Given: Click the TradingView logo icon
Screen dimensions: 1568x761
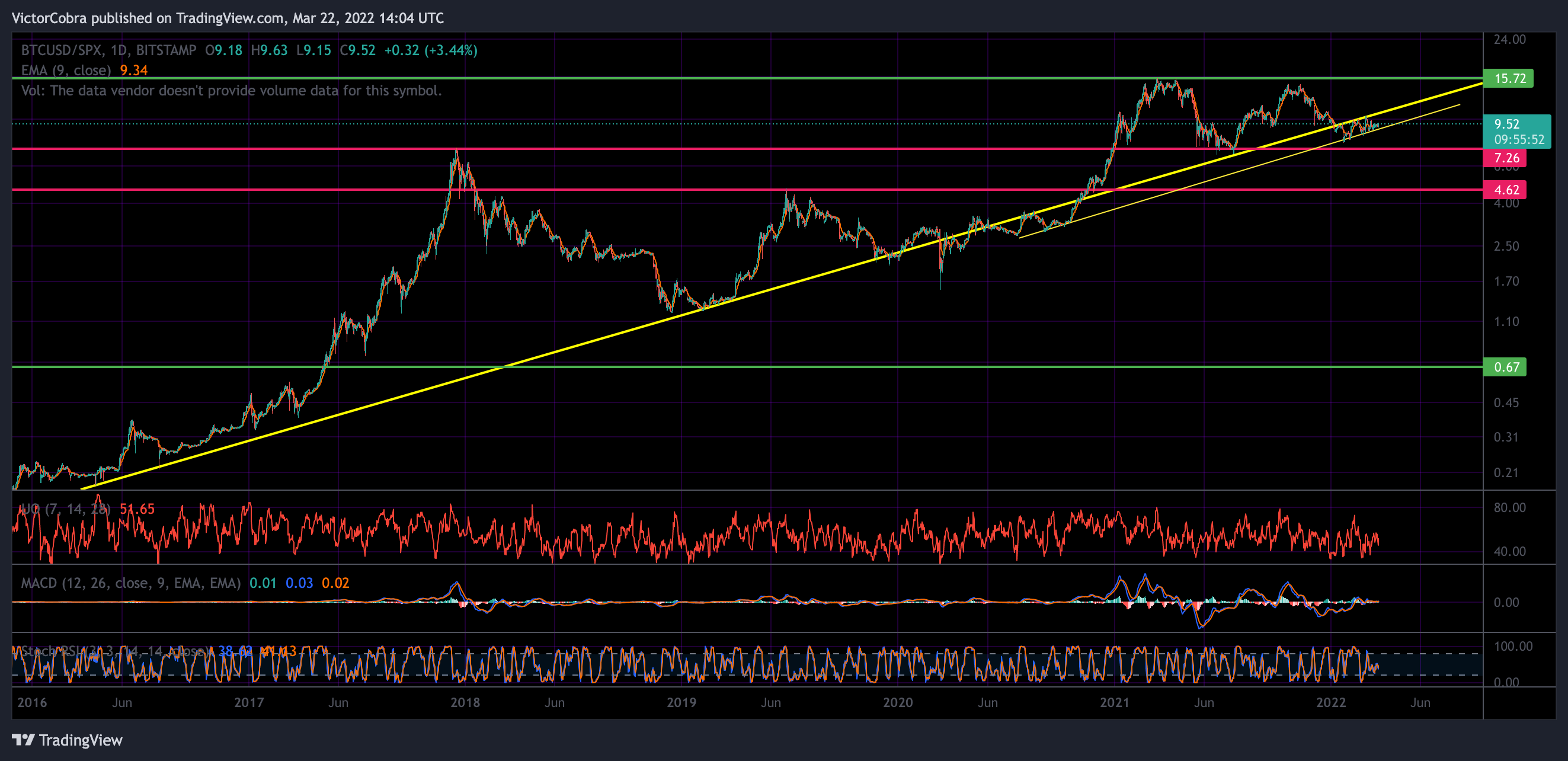Looking at the screenshot, I should coord(23,740).
